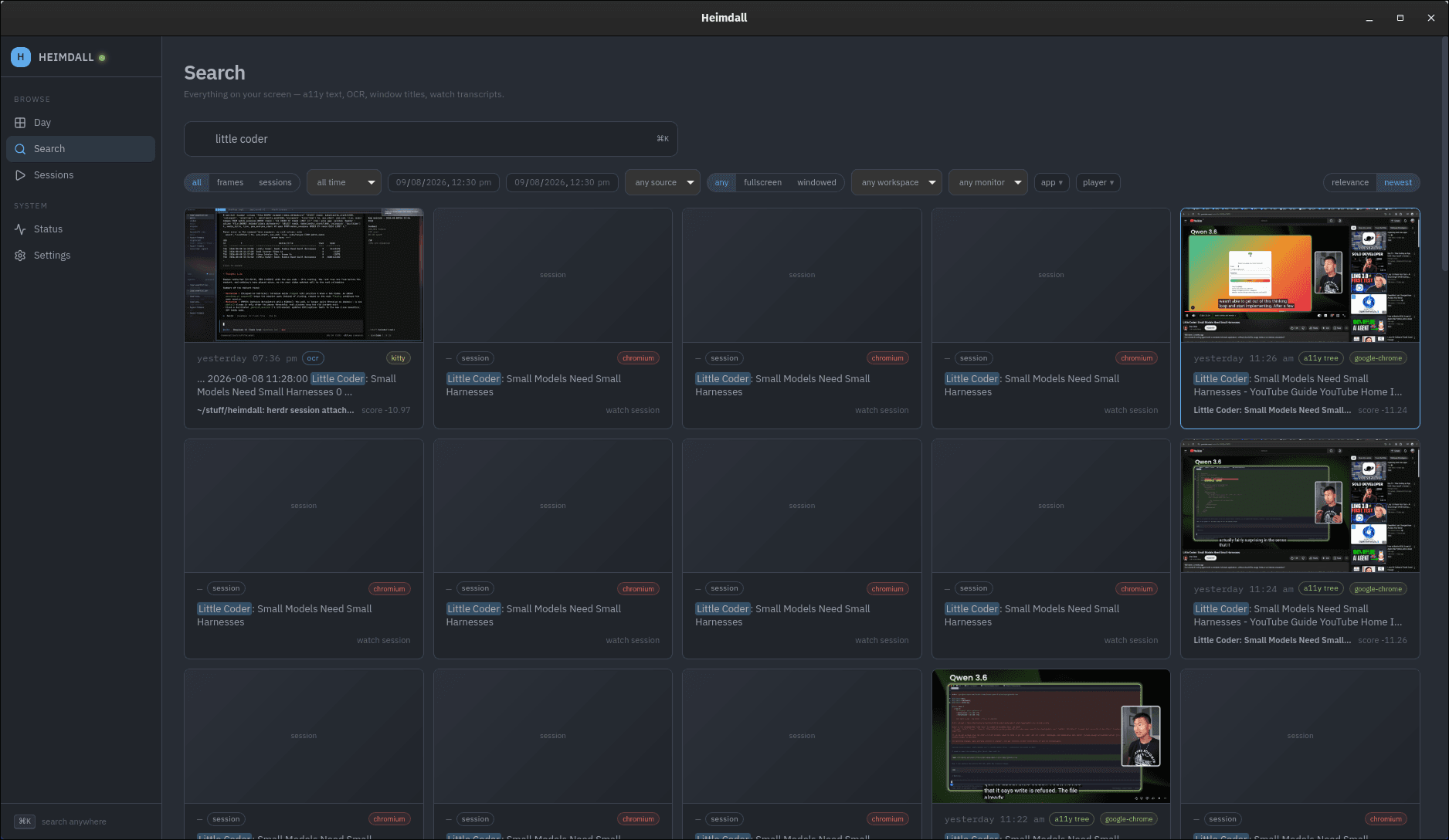Click the google-chrome badge on 11:24 am card
The height and width of the screenshot is (840, 1449).
[1378, 589]
